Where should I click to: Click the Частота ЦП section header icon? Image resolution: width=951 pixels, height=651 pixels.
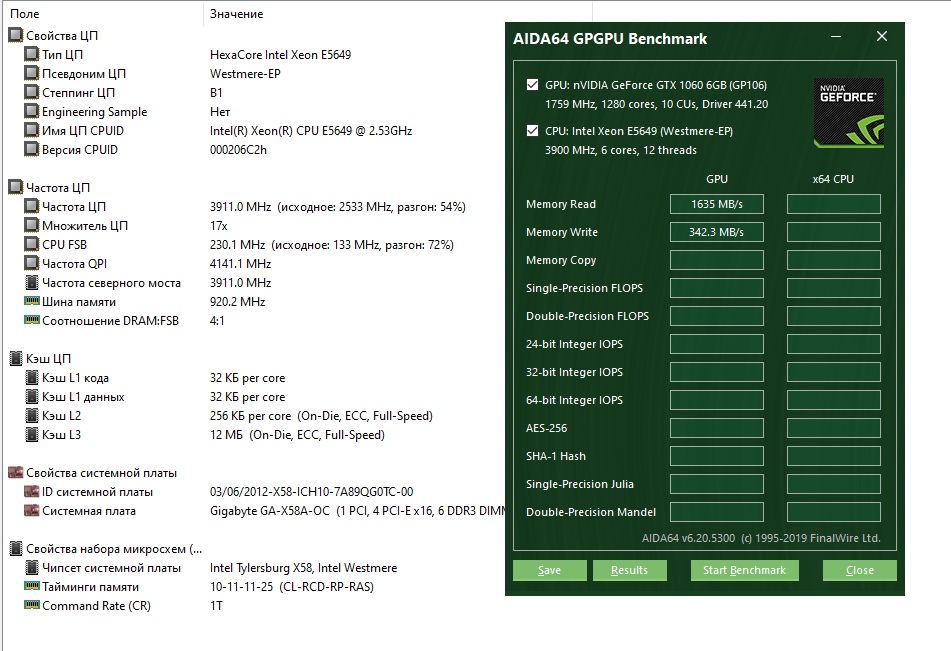pos(16,187)
